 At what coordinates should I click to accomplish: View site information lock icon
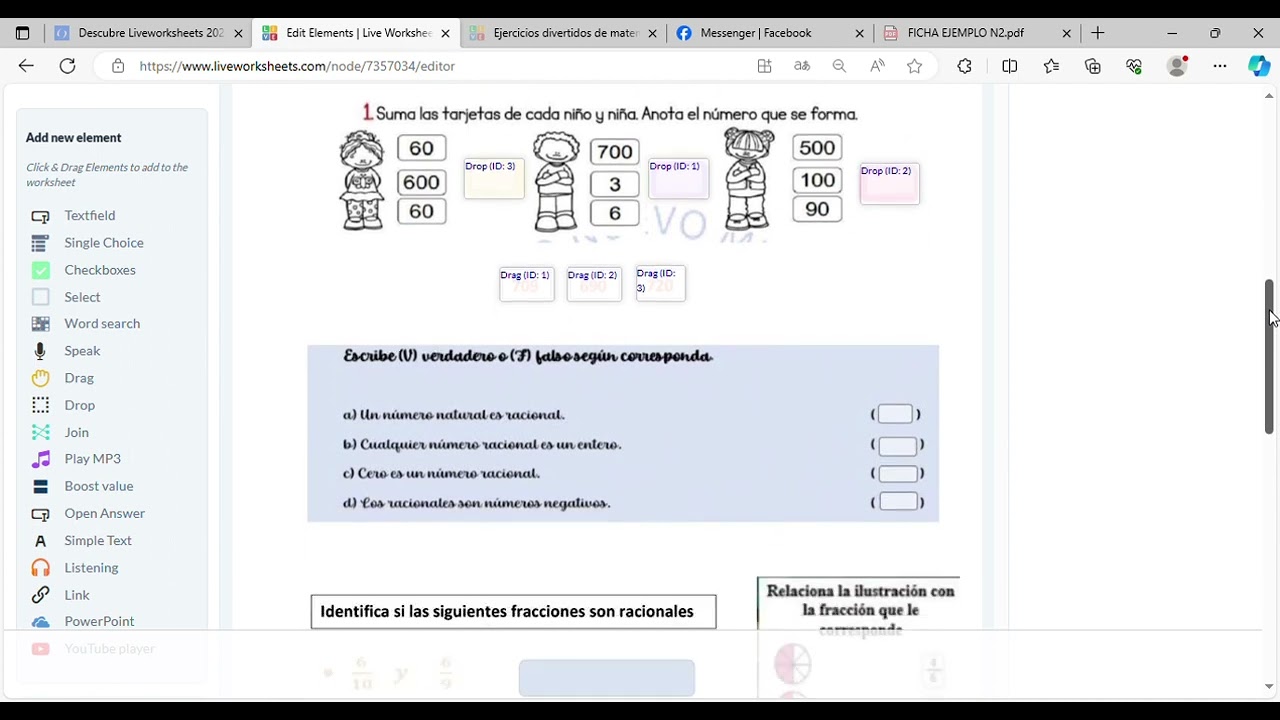tap(118, 66)
